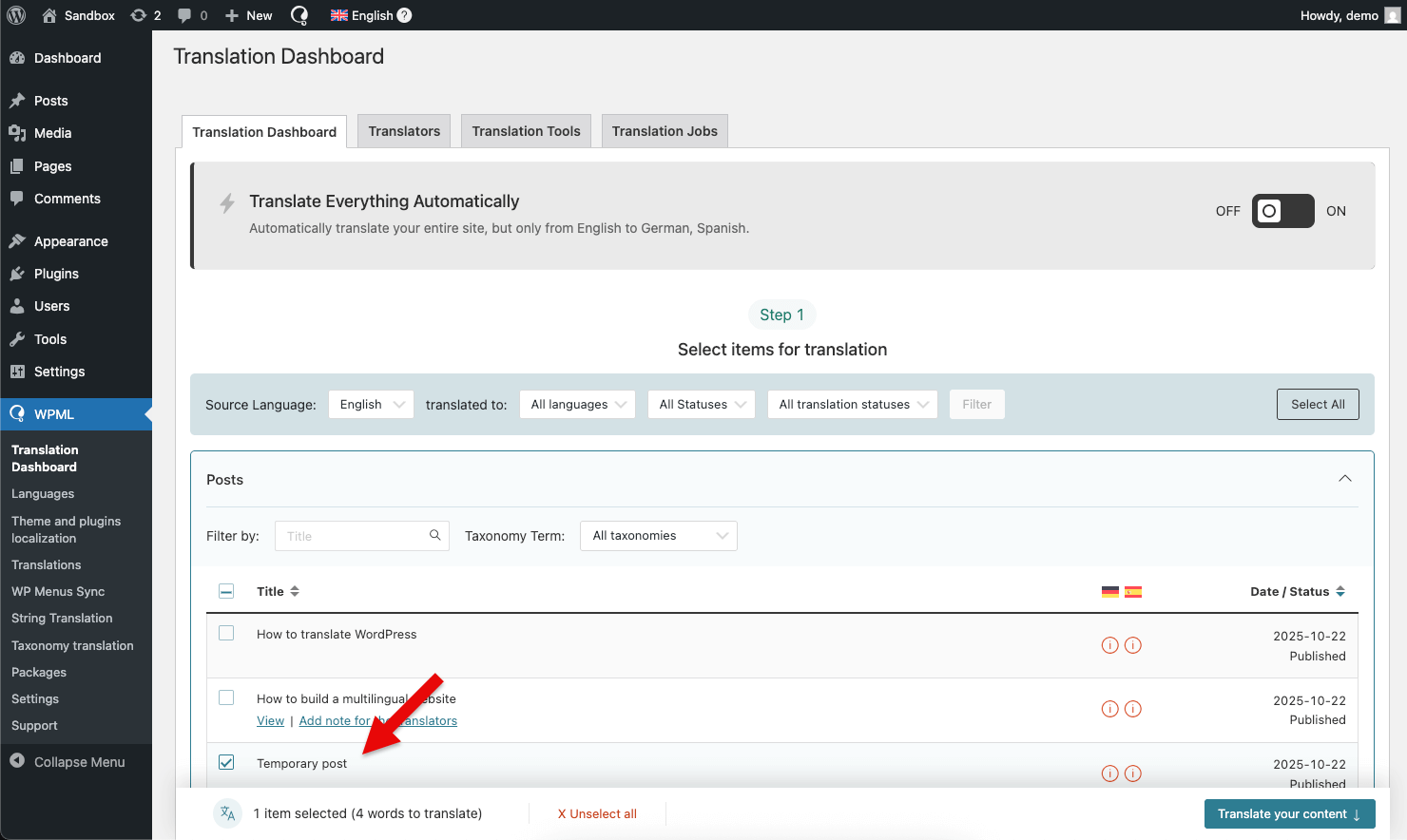
Task: Open the All translation statuses dropdown
Action: click(x=853, y=405)
